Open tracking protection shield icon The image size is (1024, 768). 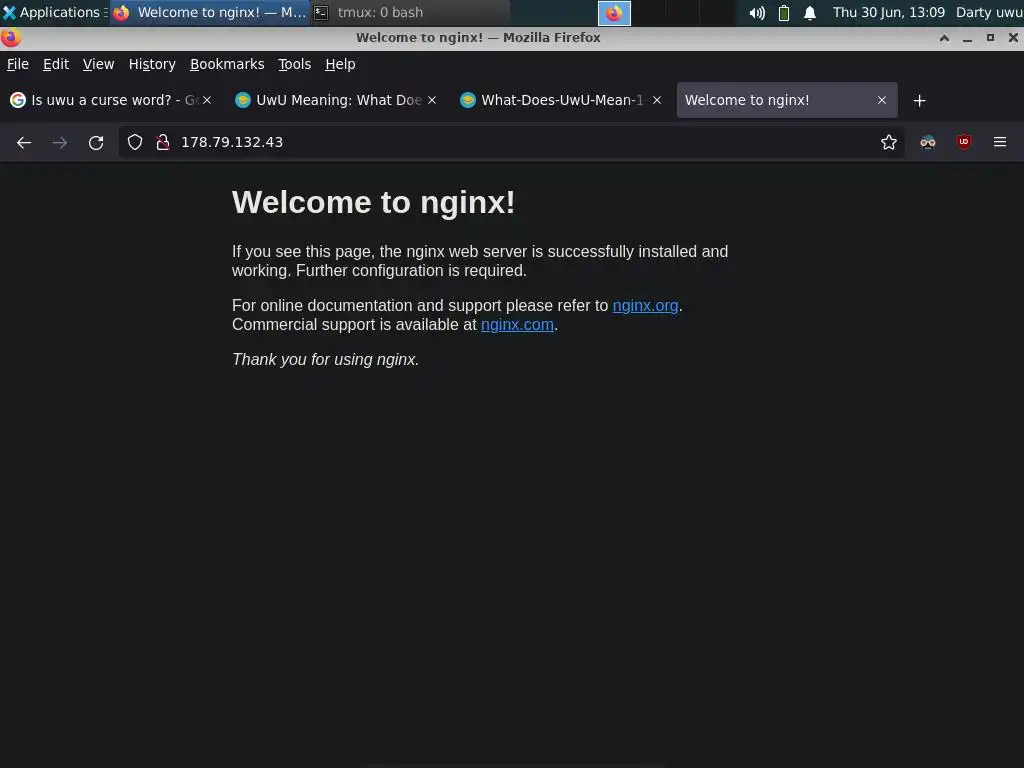(135, 142)
